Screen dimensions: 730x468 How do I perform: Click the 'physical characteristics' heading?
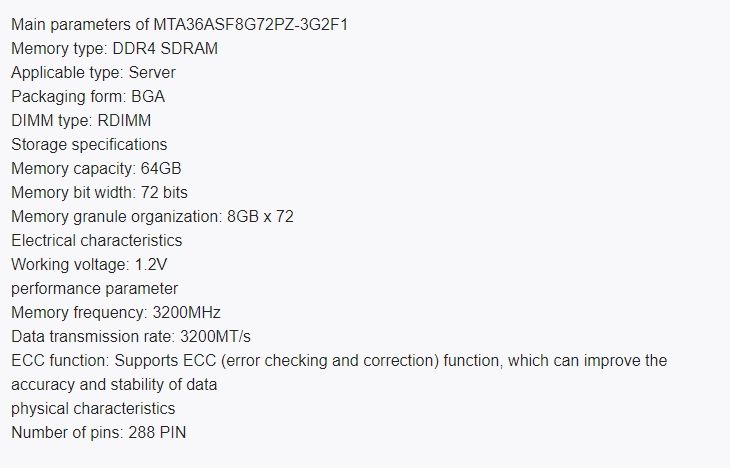tap(93, 408)
